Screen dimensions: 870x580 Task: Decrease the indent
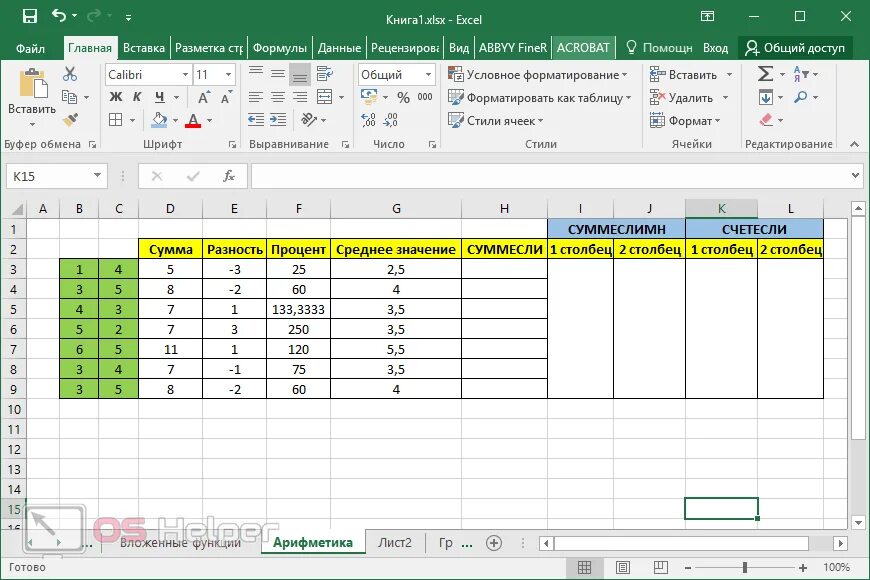(x=256, y=120)
